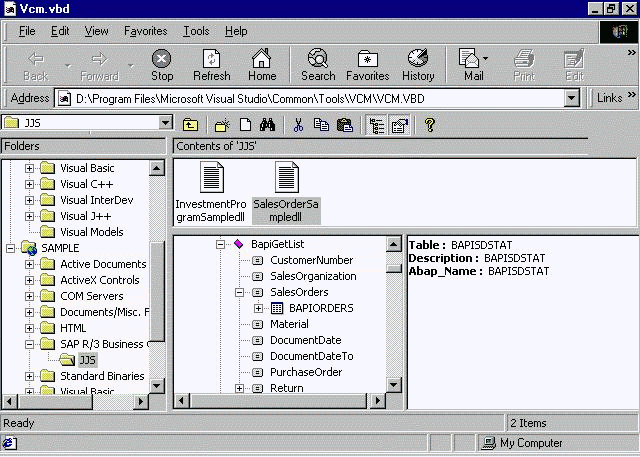Click parameter tree scroll up arrow
Image resolution: width=640 pixels, height=457 pixels.
pyautogui.click(x=393, y=244)
